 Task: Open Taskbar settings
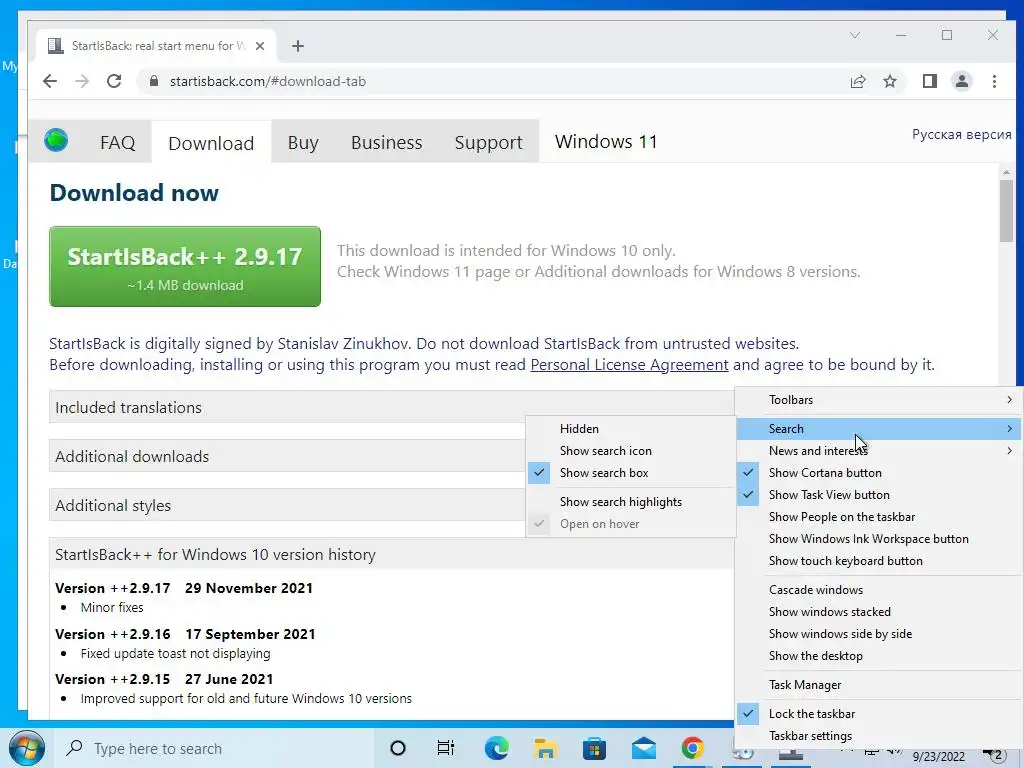tap(878, 736)
